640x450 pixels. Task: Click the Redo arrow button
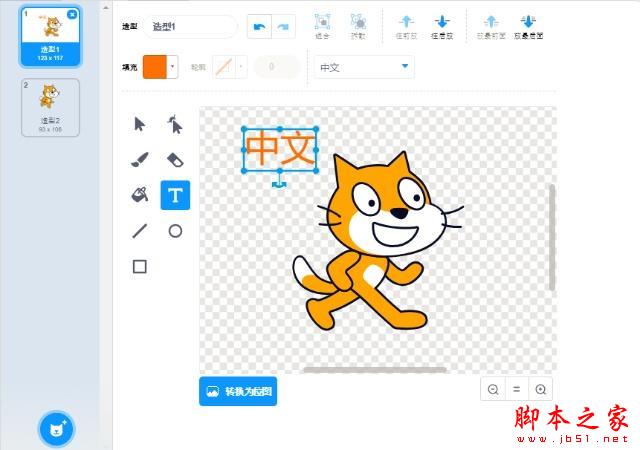point(283,27)
